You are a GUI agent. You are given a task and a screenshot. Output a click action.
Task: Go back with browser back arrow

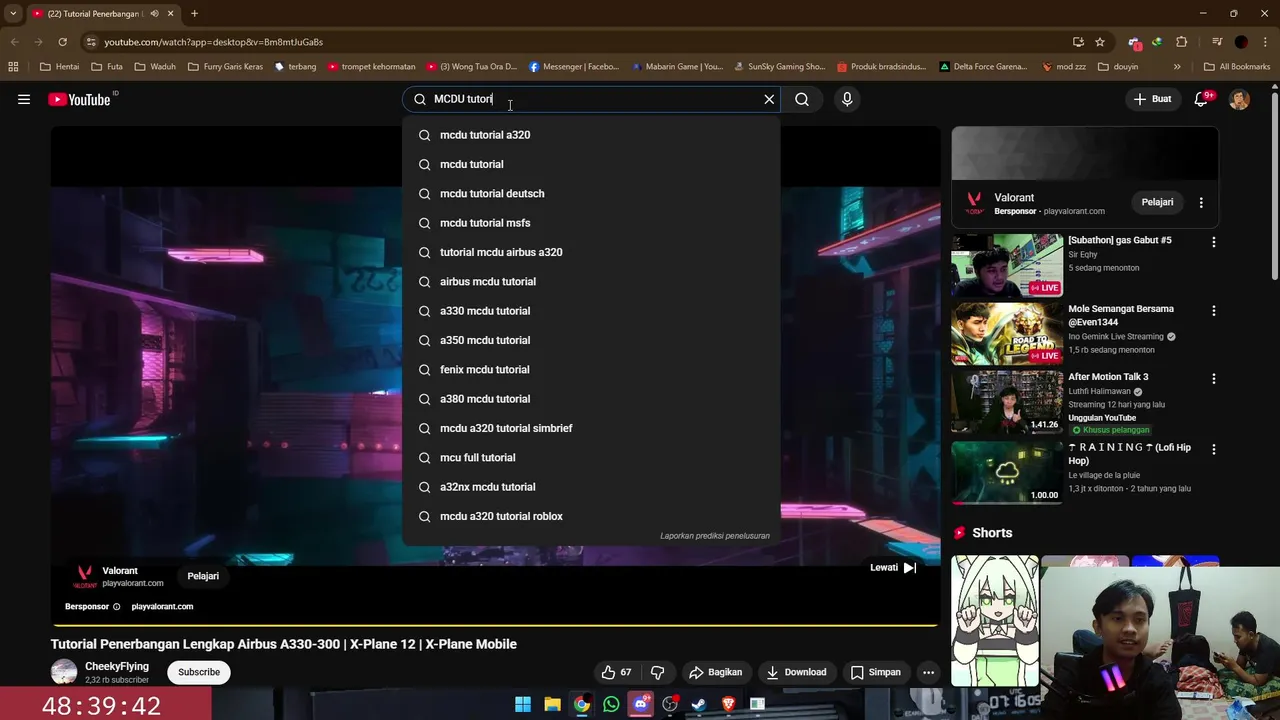click(14, 42)
